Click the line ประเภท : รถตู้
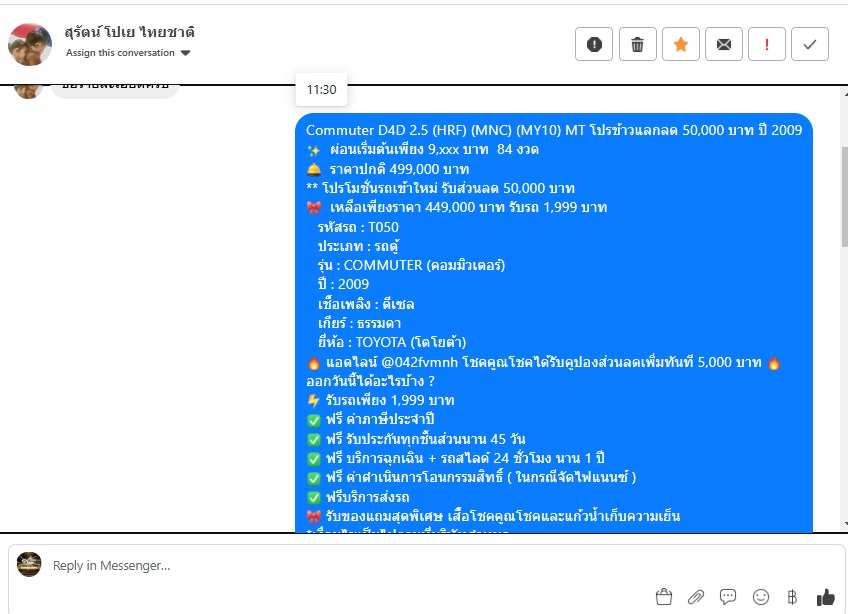848x614 pixels. tap(358, 247)
